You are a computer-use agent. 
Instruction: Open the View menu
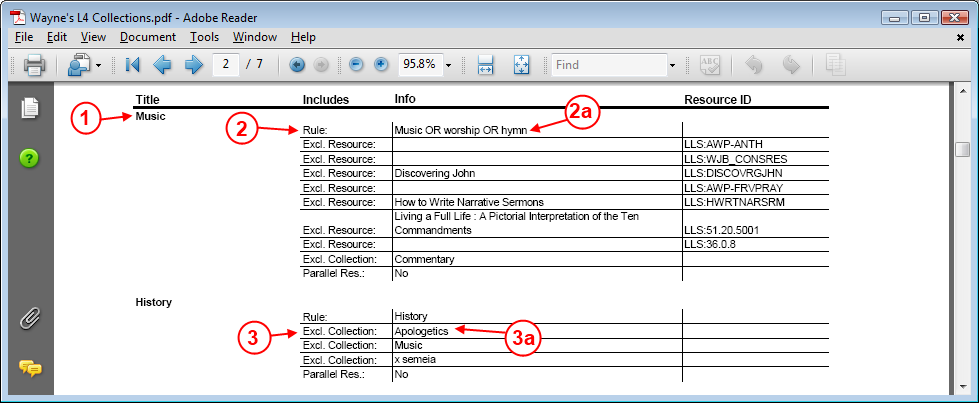(x=93, y=37)
